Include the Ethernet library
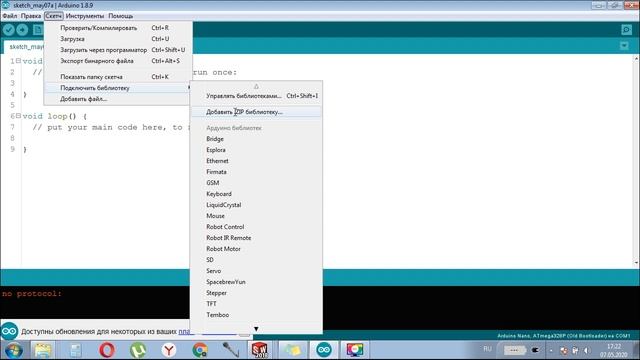 click(217, 161)
